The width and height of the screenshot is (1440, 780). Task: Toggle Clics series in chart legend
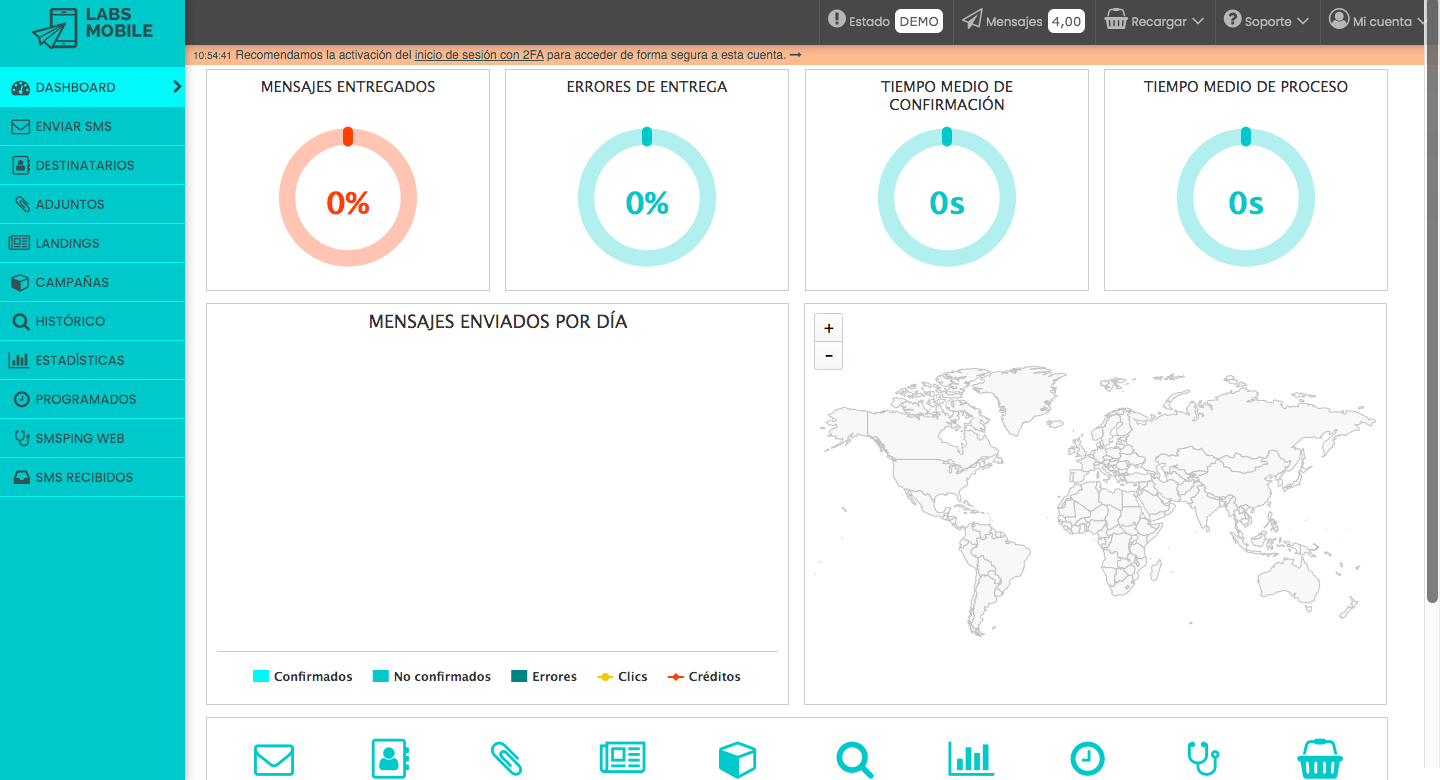[x=622, y=677]
